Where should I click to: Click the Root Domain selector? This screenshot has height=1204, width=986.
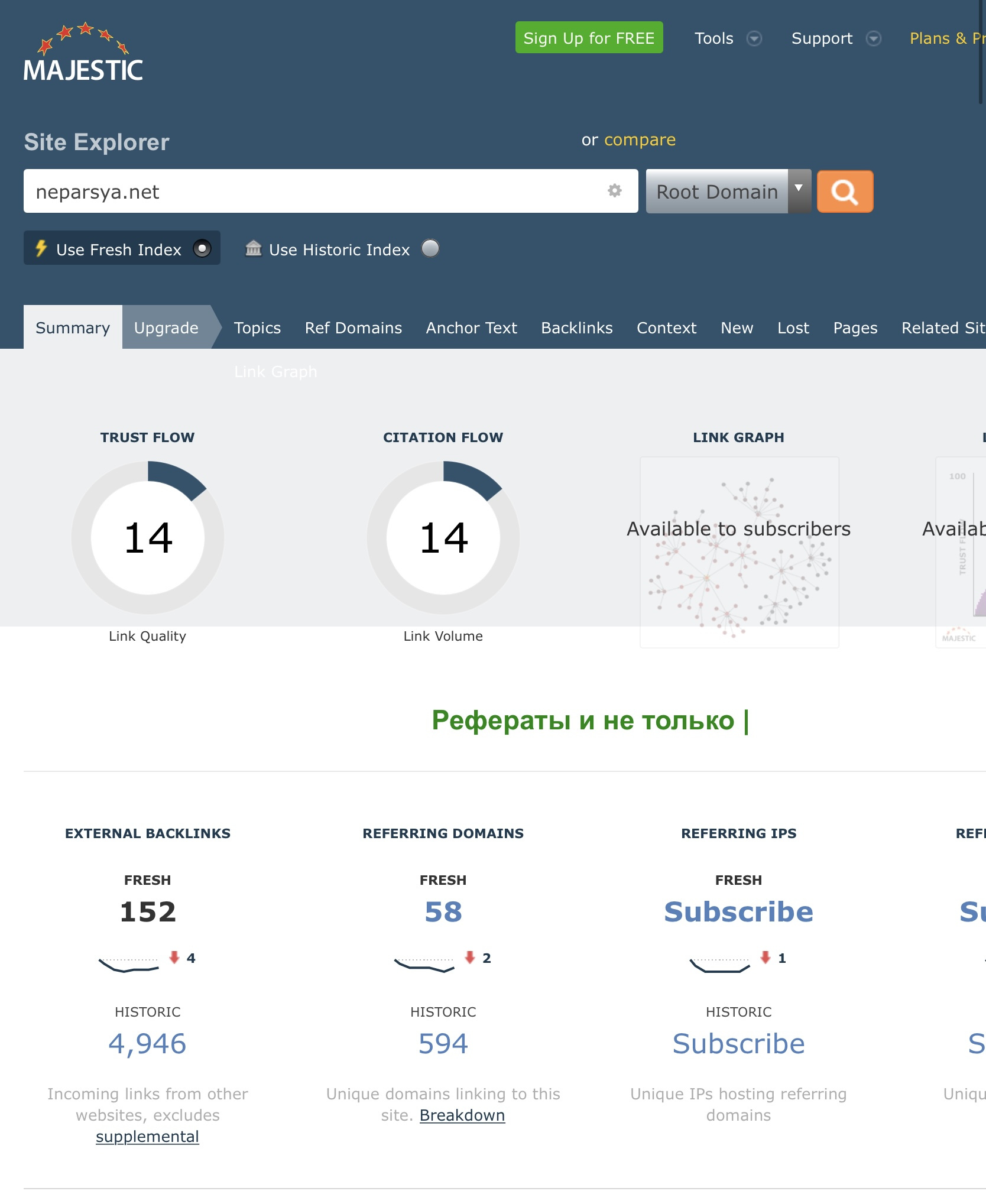(x=728, y=192)
